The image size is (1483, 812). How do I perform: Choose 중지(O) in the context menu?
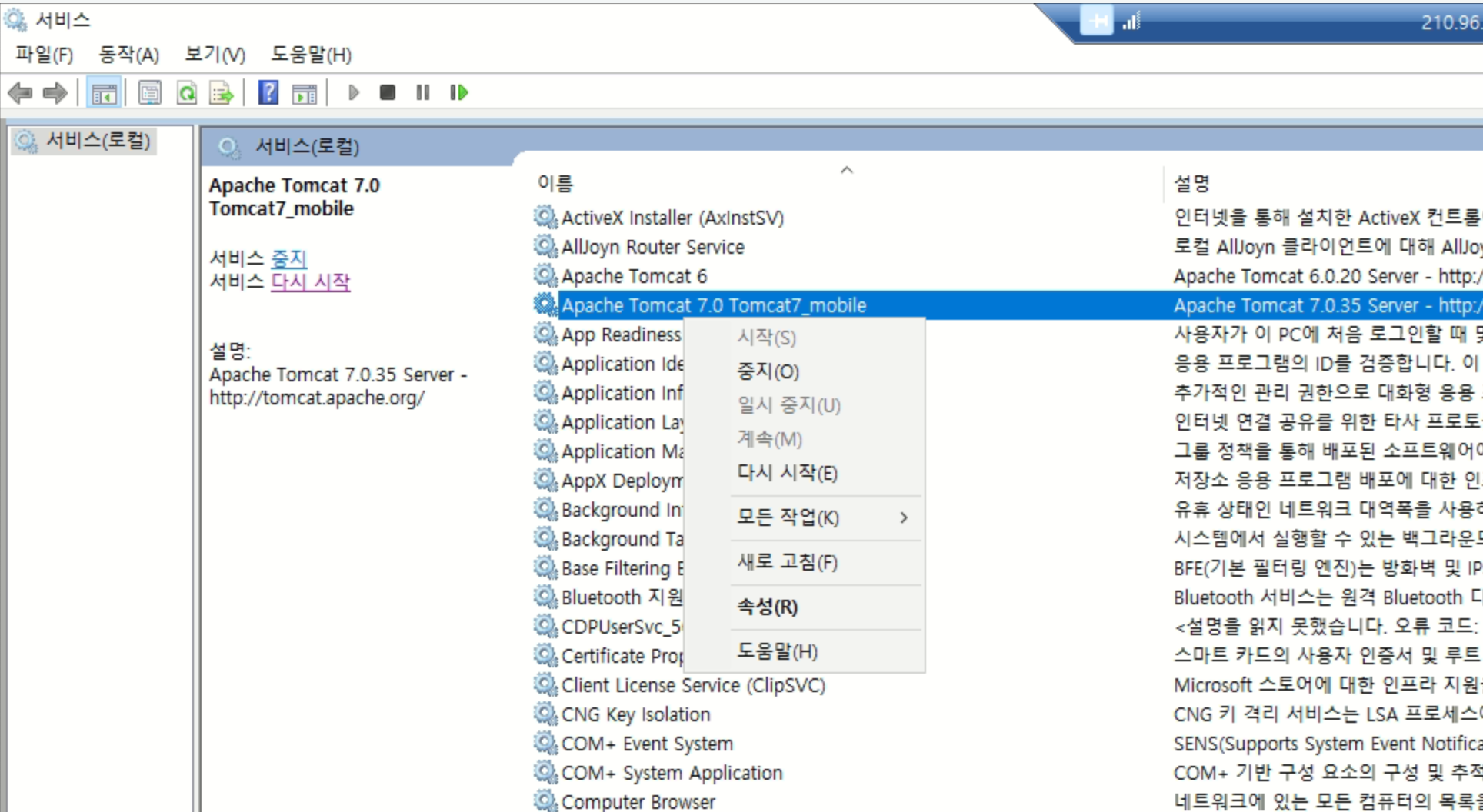805,371
